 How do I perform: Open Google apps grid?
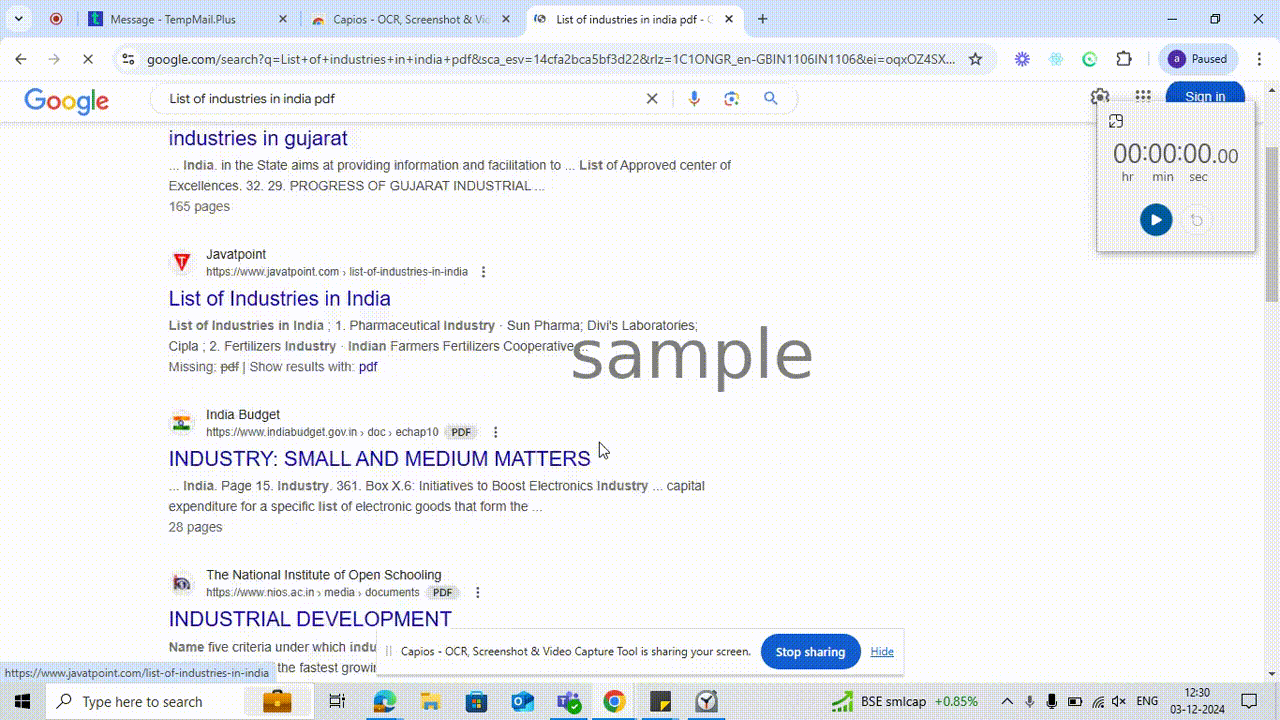click(1143, 96)
